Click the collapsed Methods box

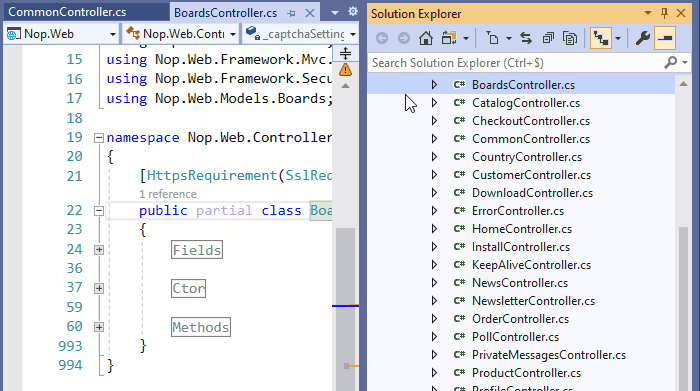pos(201,327)
